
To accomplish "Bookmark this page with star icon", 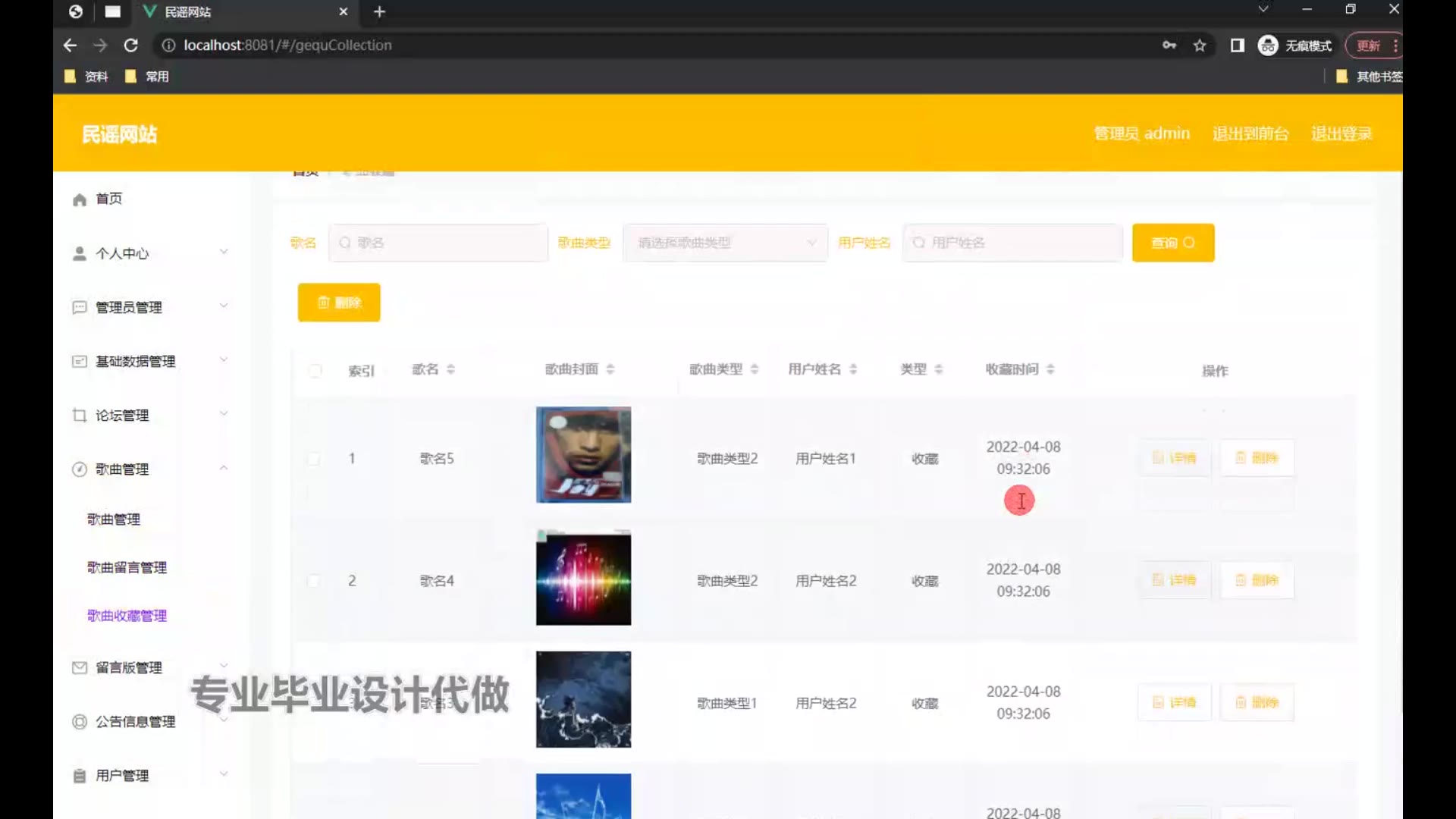I will click(1200, 45).
